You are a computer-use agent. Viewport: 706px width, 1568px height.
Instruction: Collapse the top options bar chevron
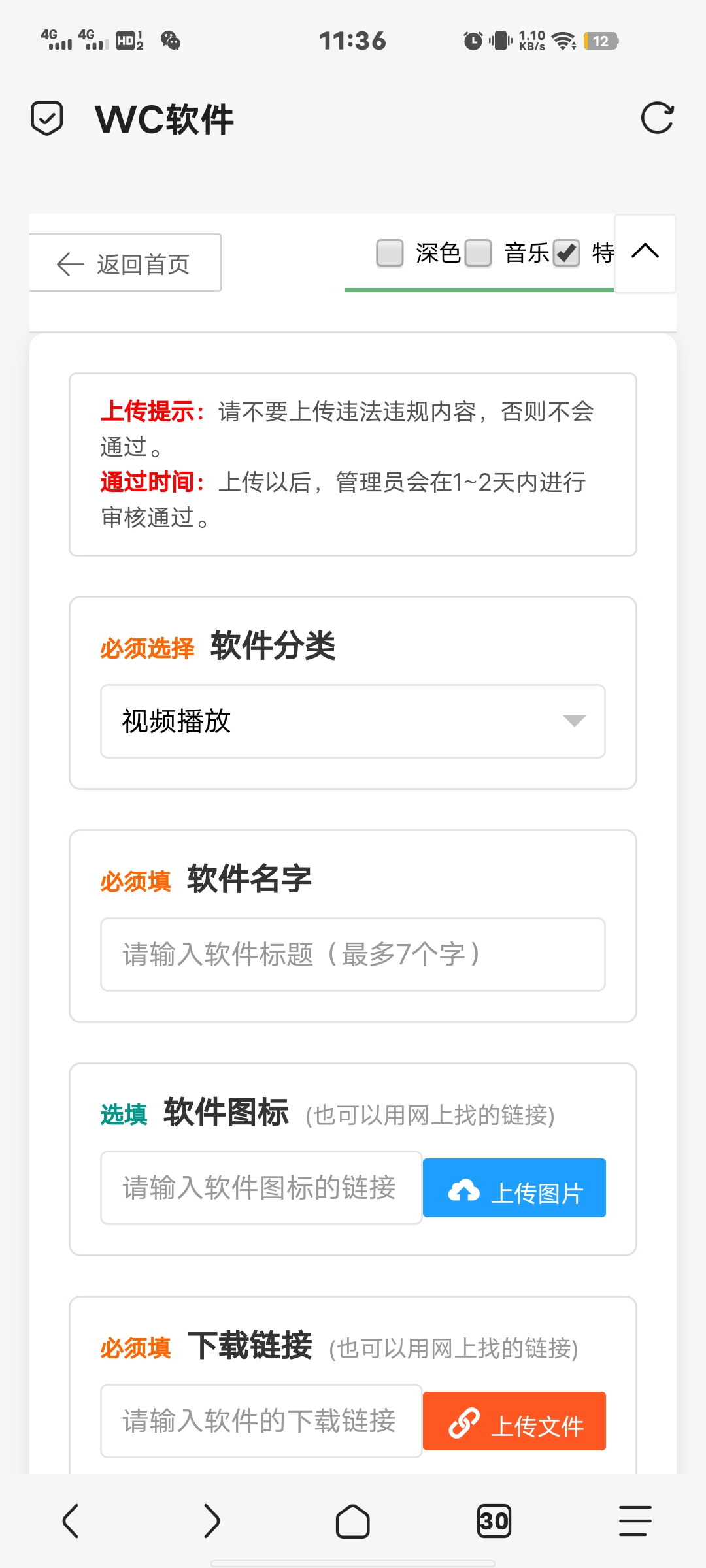pos(645,252)
